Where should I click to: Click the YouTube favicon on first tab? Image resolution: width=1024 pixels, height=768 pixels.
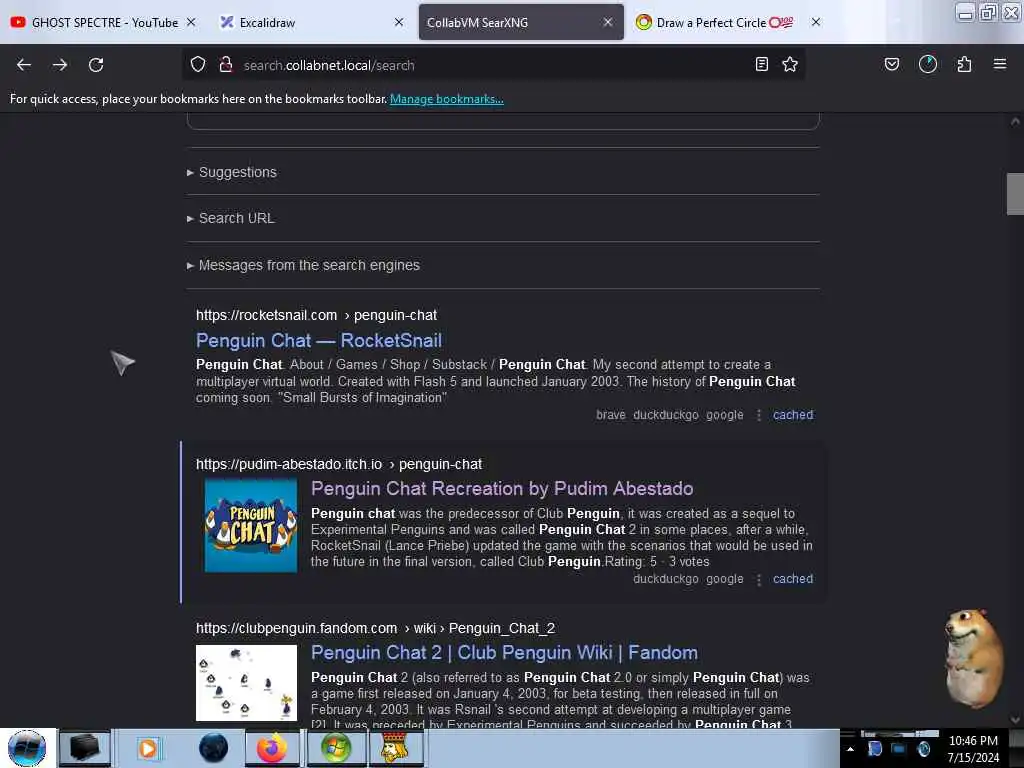pyautogui.click(x=18, y=22)
